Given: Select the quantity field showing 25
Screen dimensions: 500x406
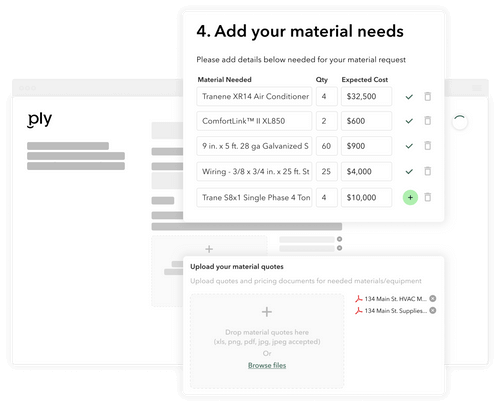Looking at the screenshot, I should [x=327, y=172].
